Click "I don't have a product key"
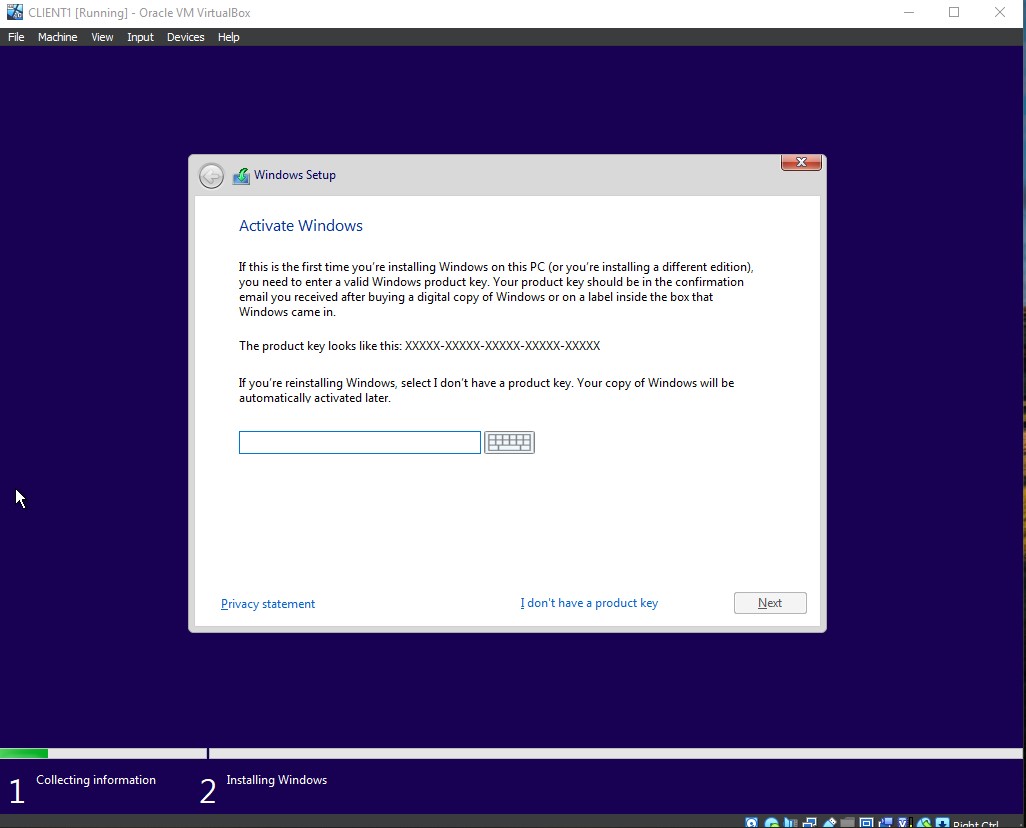This screenshot has height=828, width=1026. coord(589,603)
